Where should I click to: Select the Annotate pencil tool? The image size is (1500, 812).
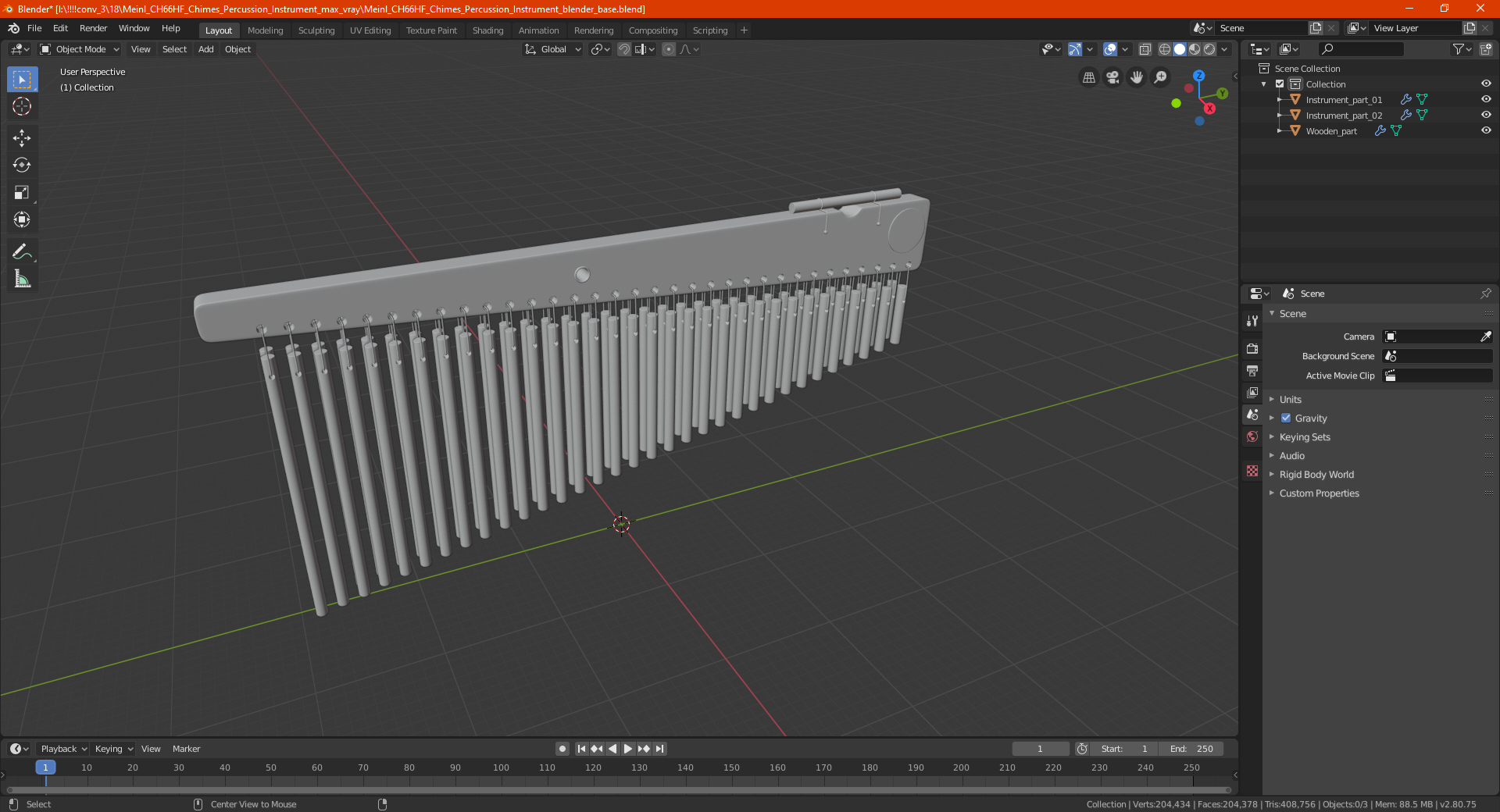[x=22, y=251]
